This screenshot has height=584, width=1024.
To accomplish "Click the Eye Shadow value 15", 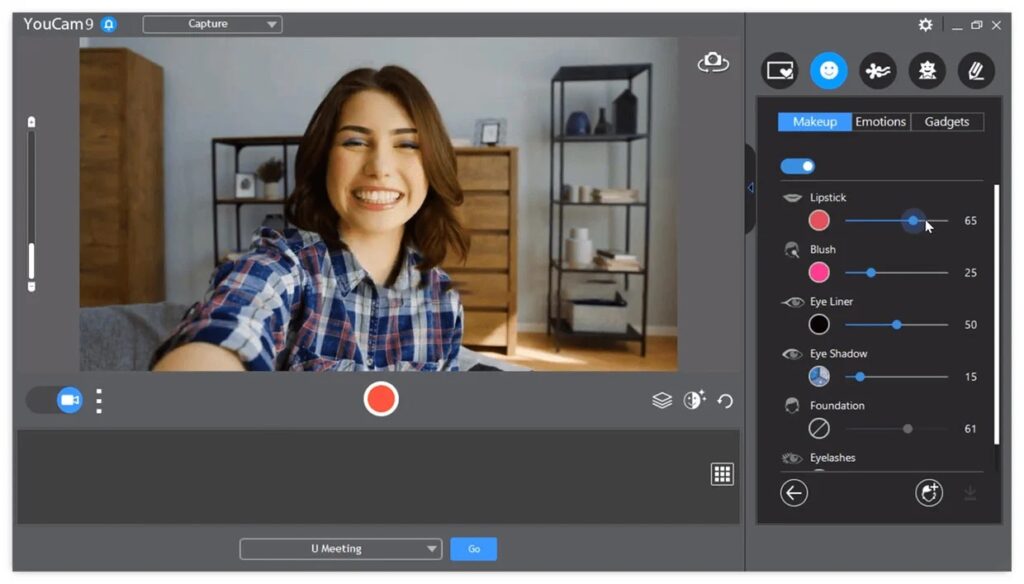I will 970,377.
